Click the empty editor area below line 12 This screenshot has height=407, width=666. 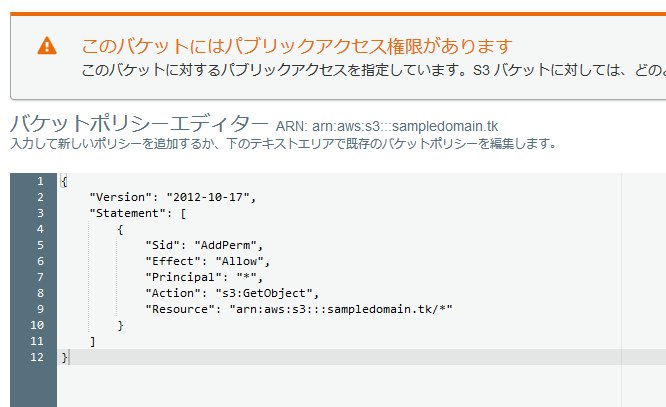pyautogui.click(x=330, y=385)
